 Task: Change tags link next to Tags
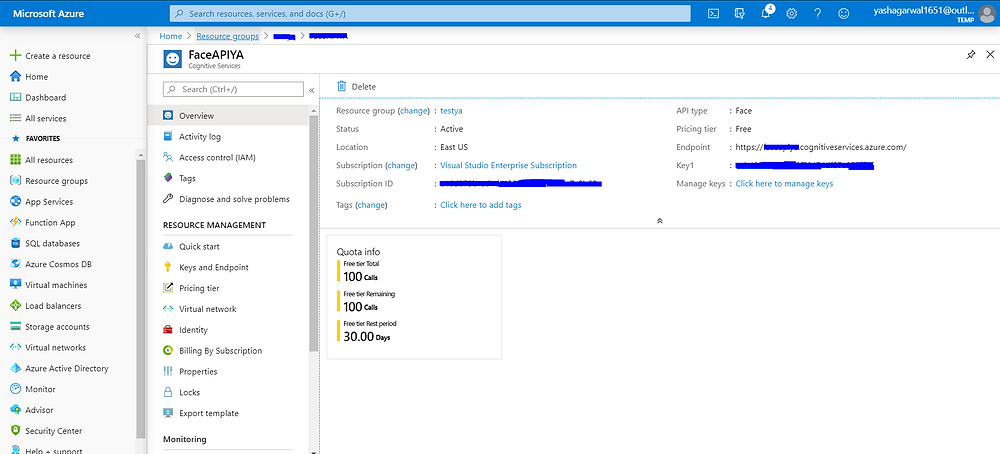click(371, 205)
